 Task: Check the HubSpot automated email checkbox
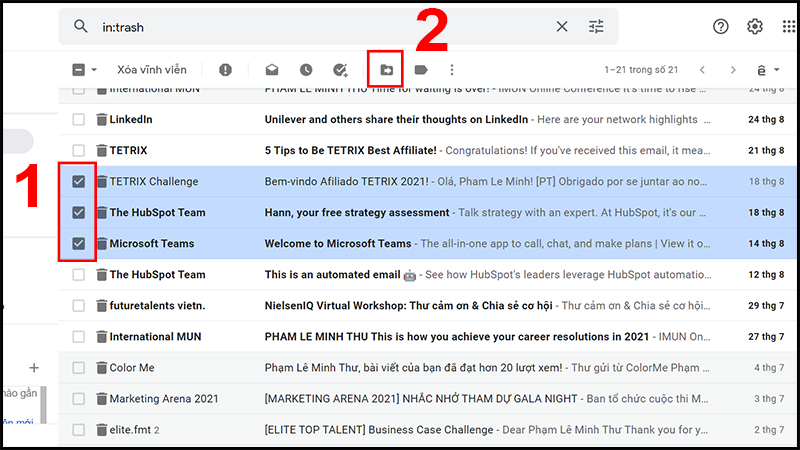point(79,275)
